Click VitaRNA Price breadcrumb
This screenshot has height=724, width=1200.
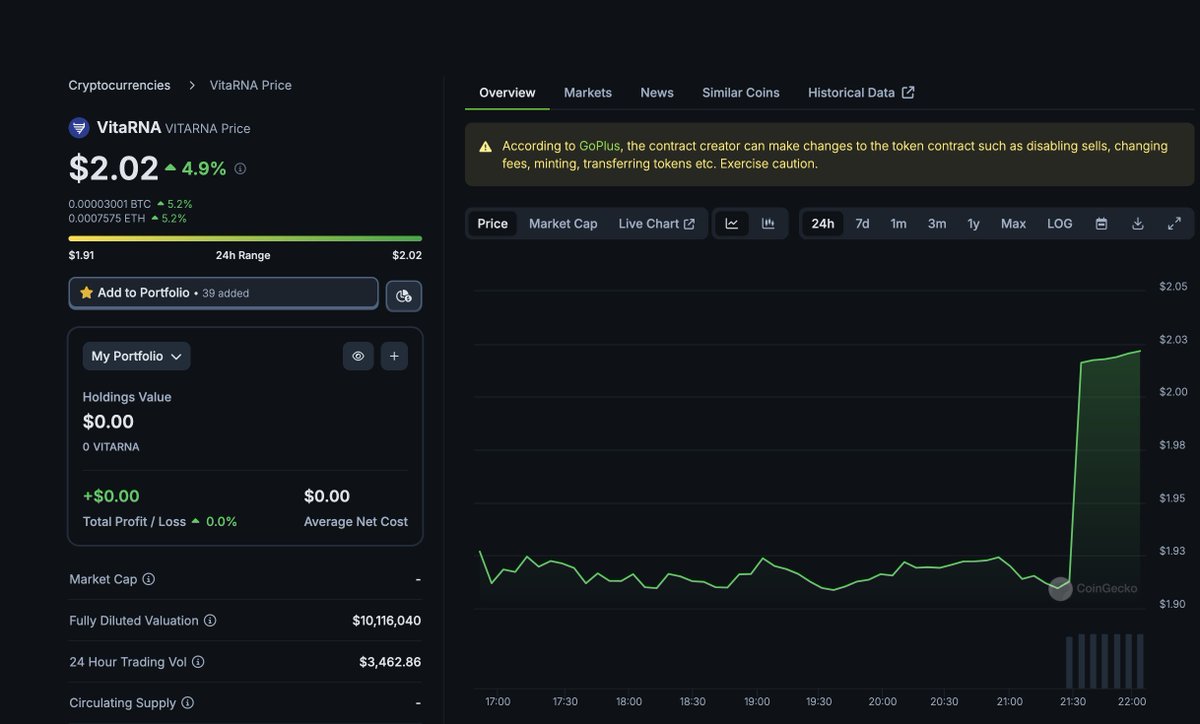click(251, 85)
